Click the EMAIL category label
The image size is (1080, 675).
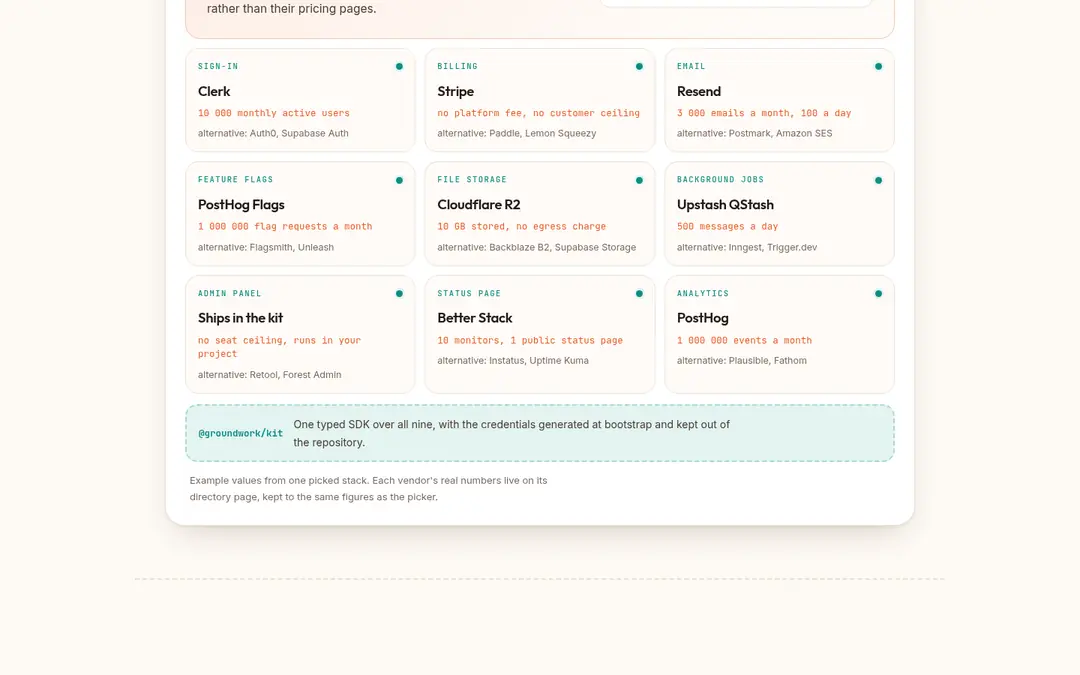click(691, 66)
